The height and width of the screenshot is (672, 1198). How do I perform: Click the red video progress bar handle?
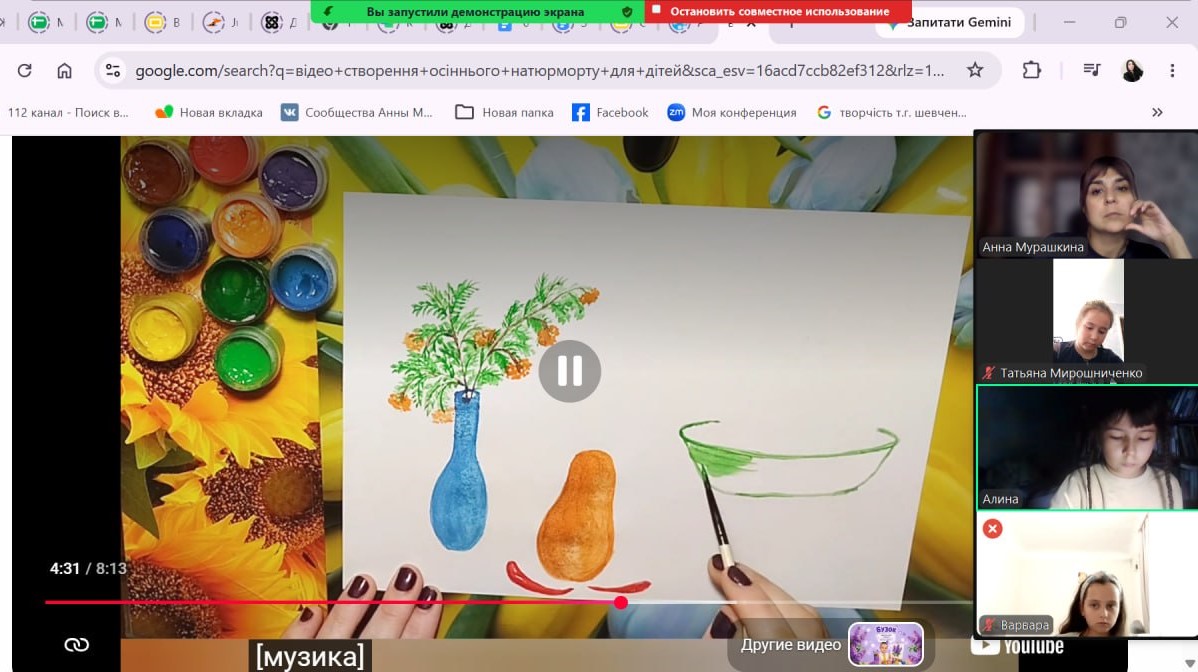coord(621,603)
